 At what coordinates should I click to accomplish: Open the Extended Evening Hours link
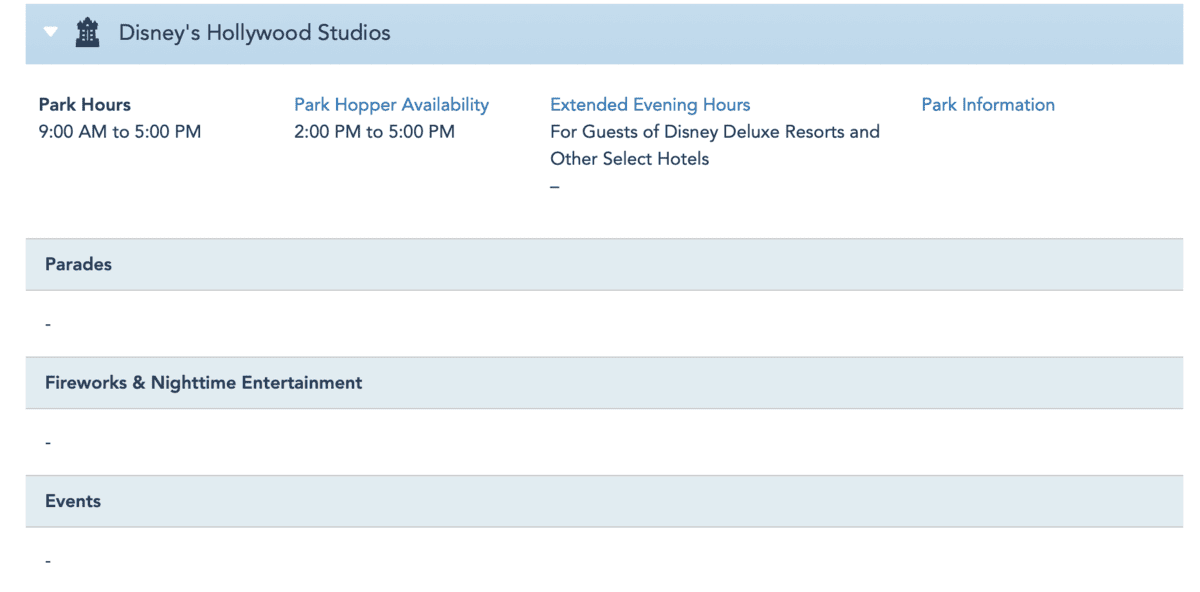click(x=650, y=105)
